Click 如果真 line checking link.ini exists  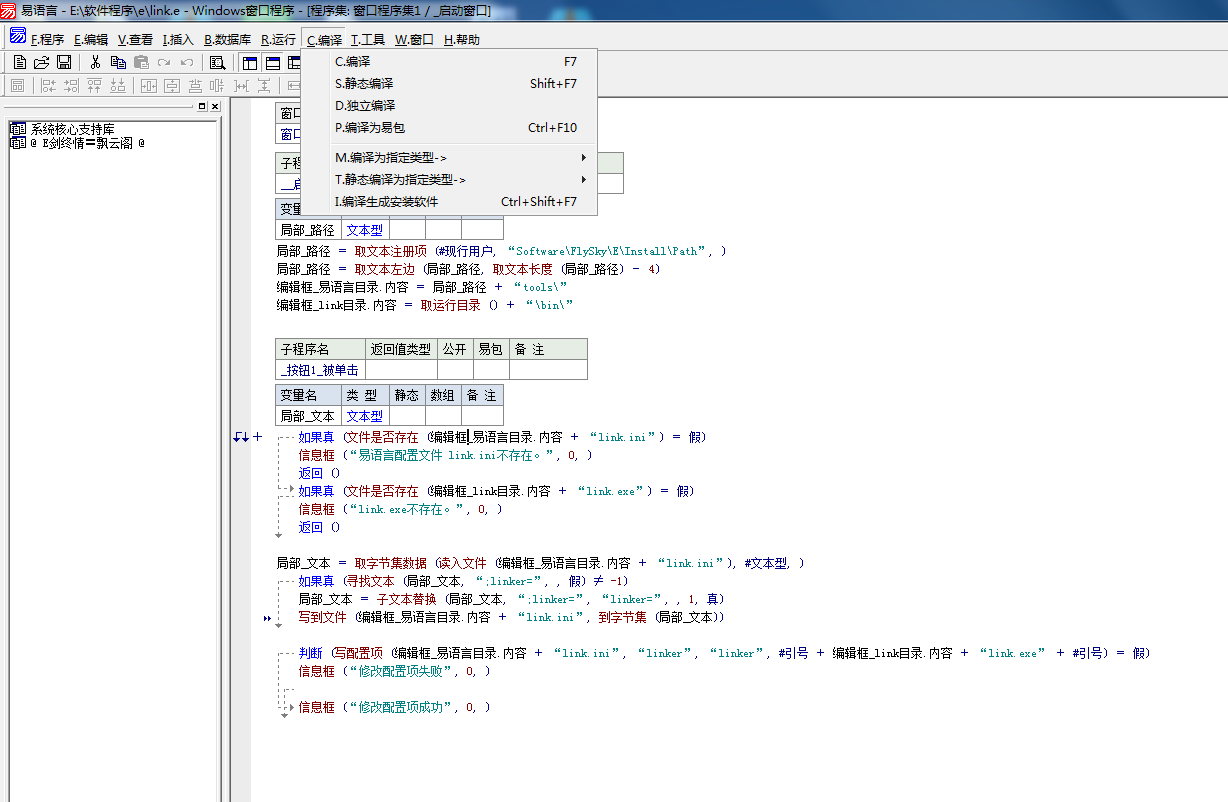coord(502,437)
